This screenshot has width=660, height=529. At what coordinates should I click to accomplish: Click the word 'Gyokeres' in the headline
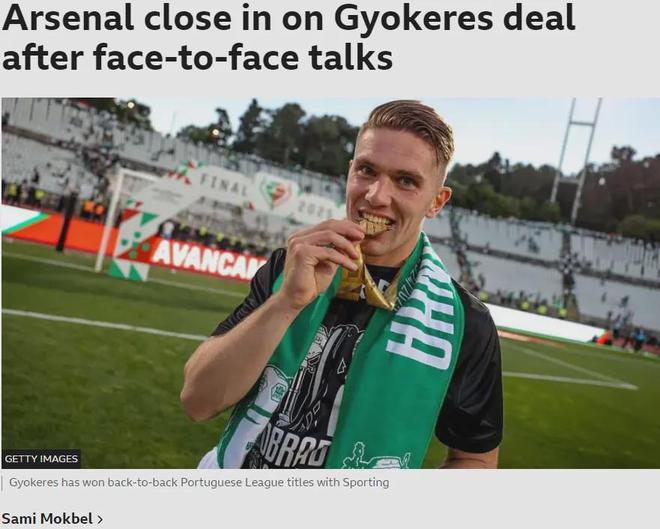[413, 20]
